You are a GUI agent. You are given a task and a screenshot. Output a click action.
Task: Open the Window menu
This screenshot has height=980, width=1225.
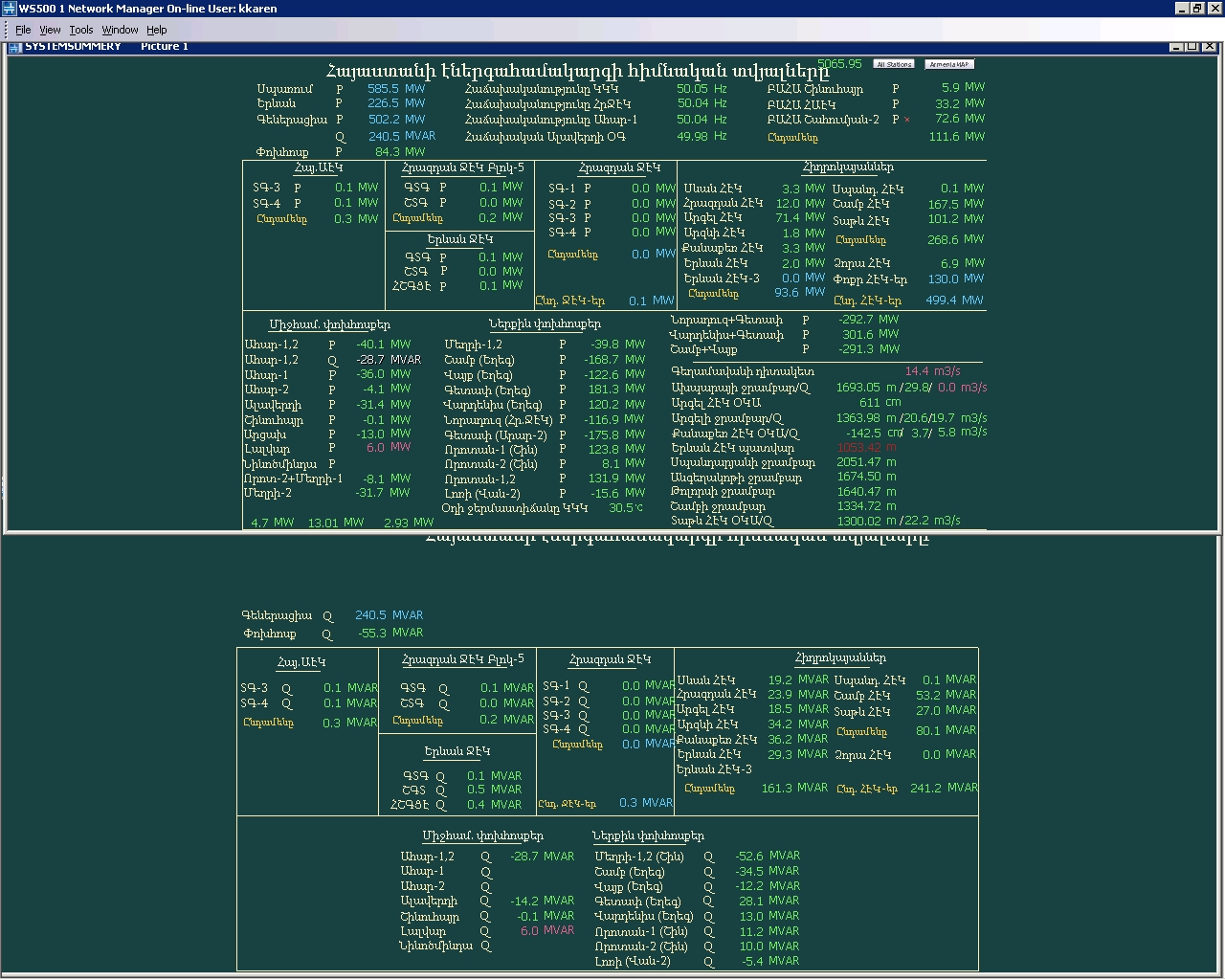pyautogui.click(x=120, y=30)
